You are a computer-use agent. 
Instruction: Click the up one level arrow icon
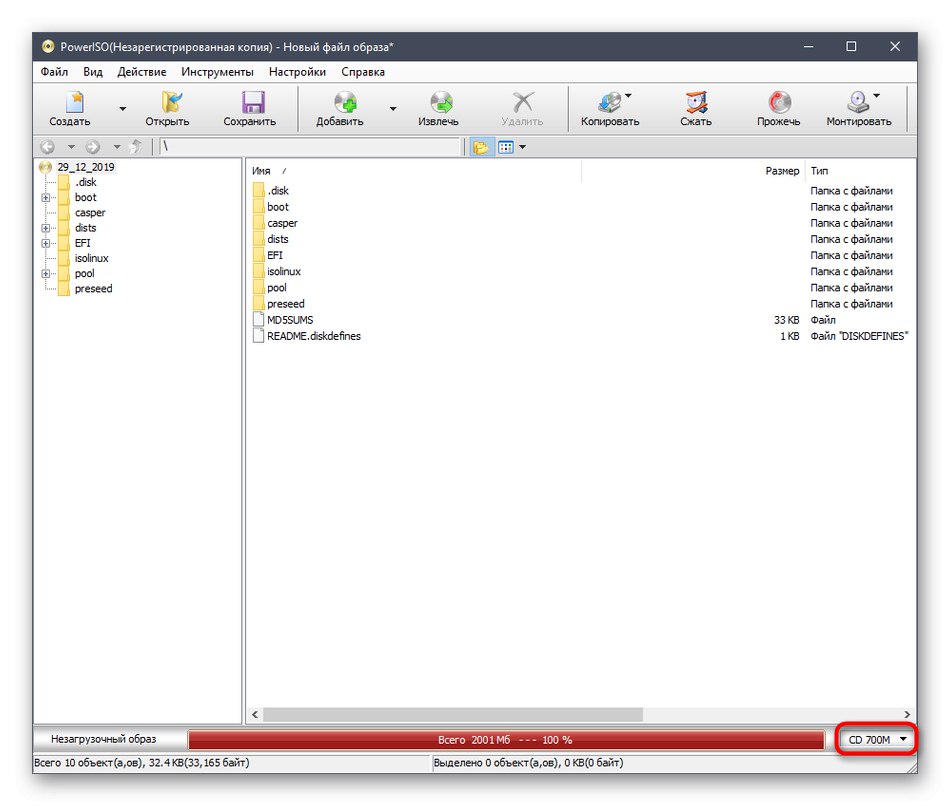pos(136,147)
